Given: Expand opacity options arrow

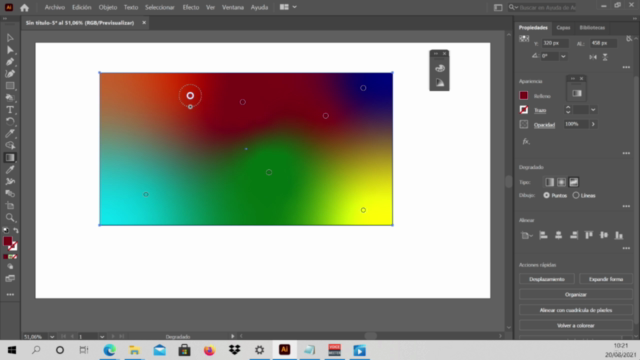Looking at the screenshot, I should point(593,124).
